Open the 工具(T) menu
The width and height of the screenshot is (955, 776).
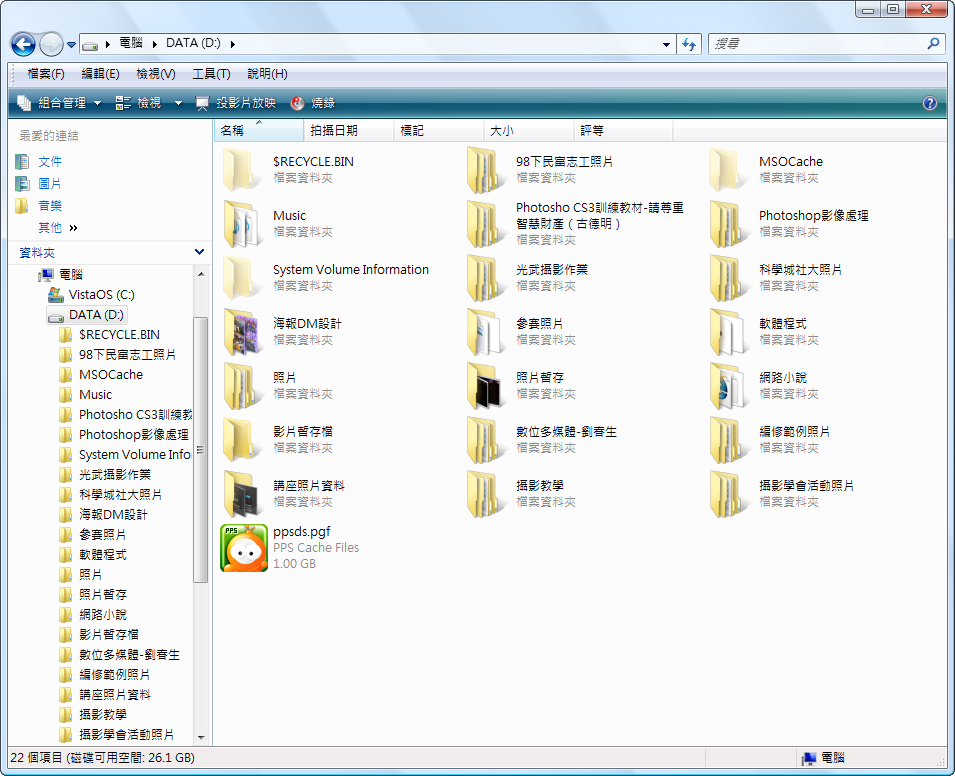[x=210, y=74]
